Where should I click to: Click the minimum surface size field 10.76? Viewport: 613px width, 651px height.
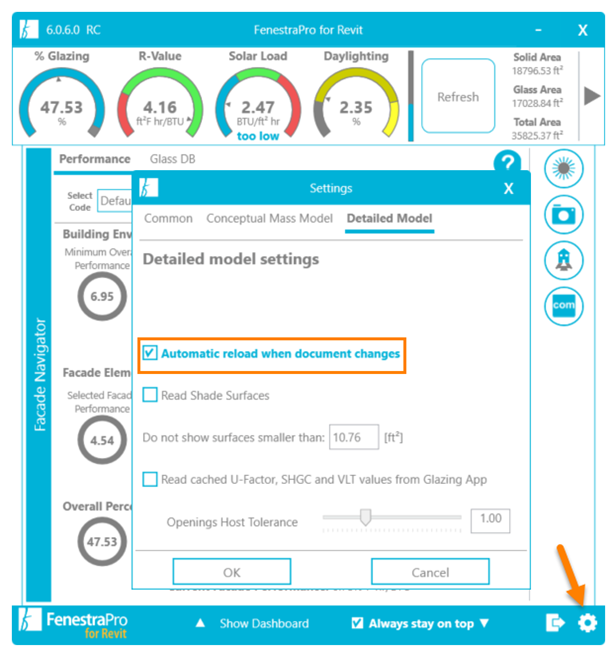tap(354, 437)
